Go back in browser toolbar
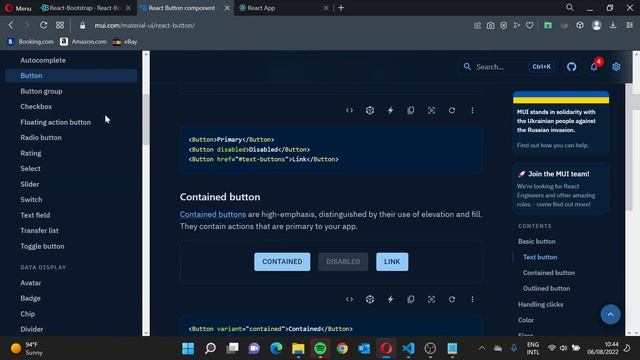 pos(11,25)
